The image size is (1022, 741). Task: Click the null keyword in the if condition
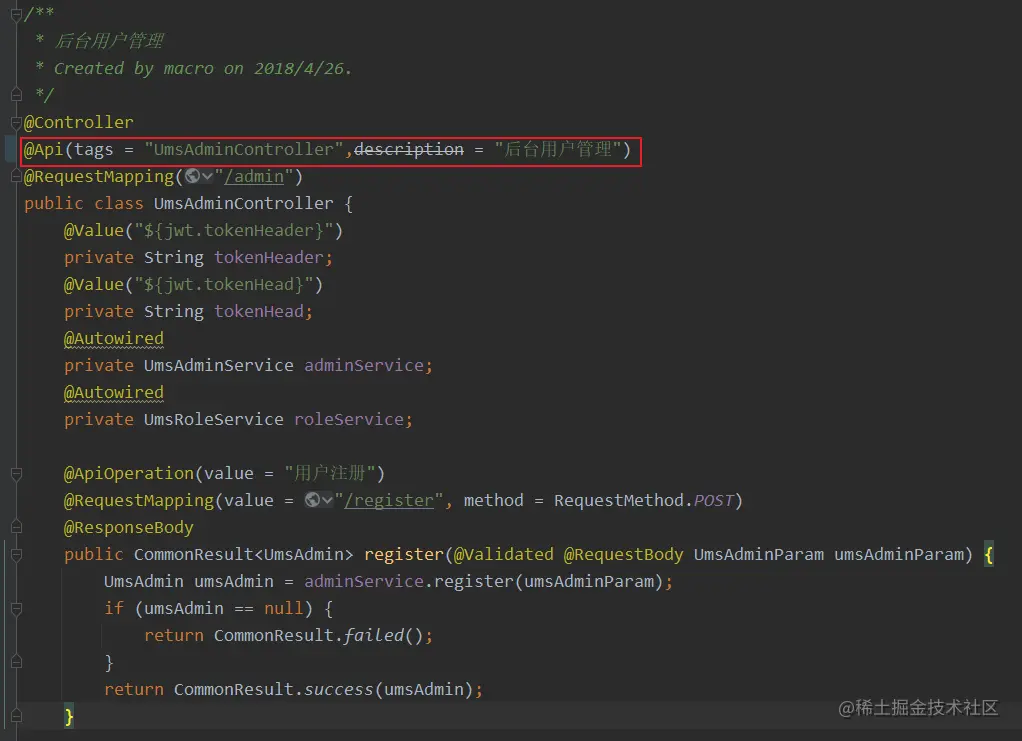(x=284, y=609)
